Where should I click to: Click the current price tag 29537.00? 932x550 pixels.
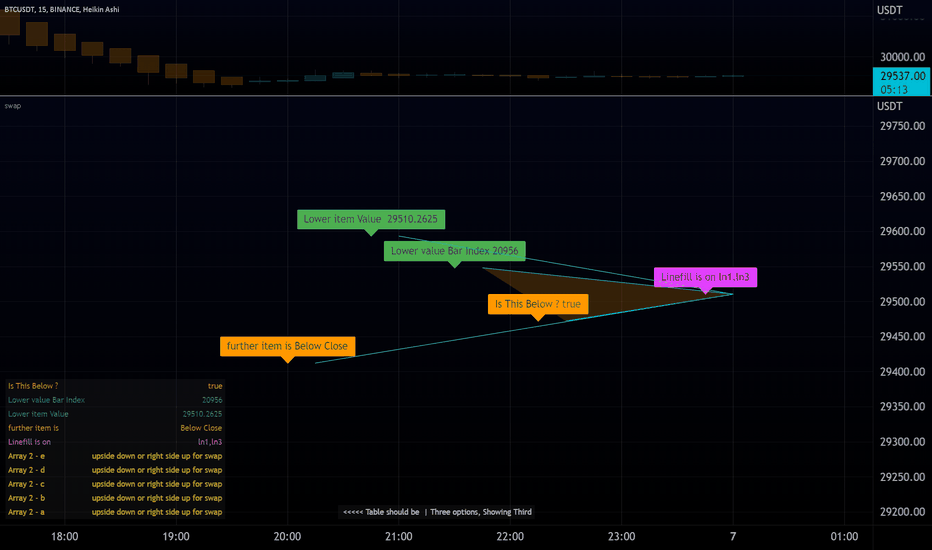902,82
